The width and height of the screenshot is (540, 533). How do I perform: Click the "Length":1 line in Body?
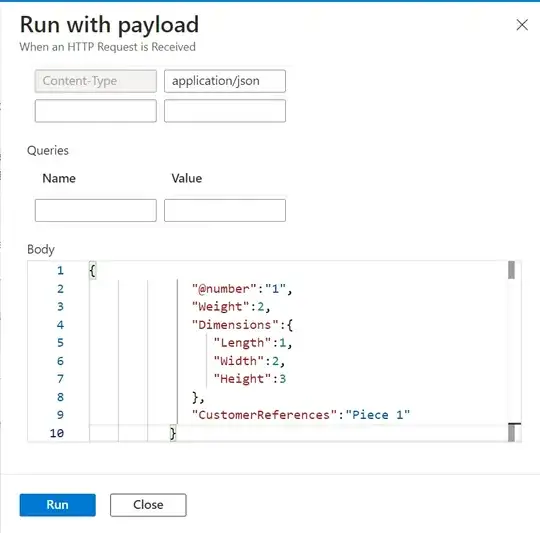click(253, 343)
